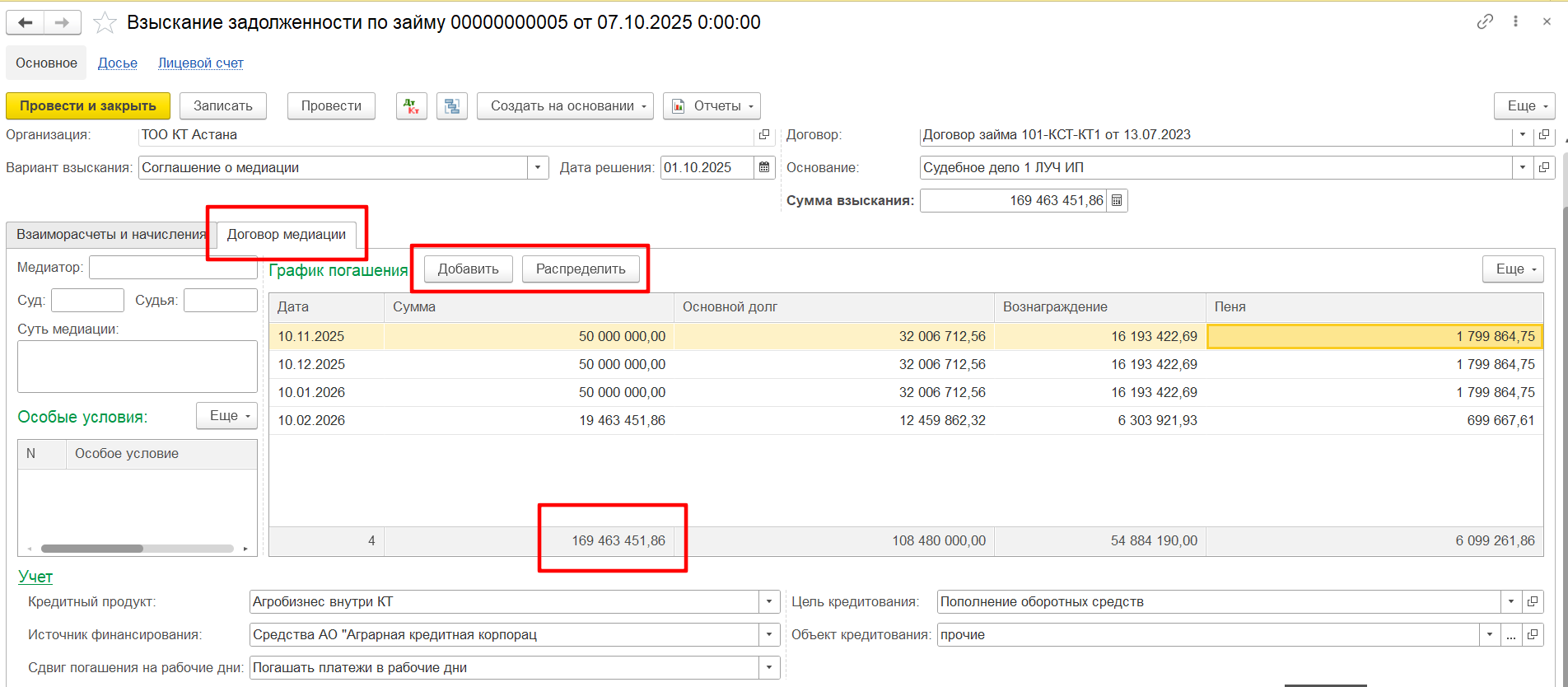Viewport: 1568px width, 687px height.
Task: Expand the Основание dropdown list
Action: (1523, 167)
